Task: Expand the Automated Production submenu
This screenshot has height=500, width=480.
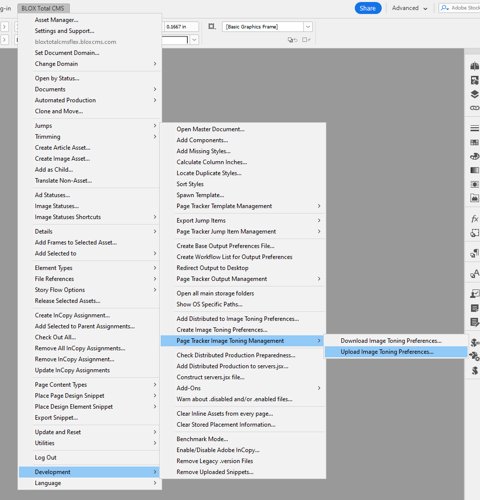Action: pos(90,100)
